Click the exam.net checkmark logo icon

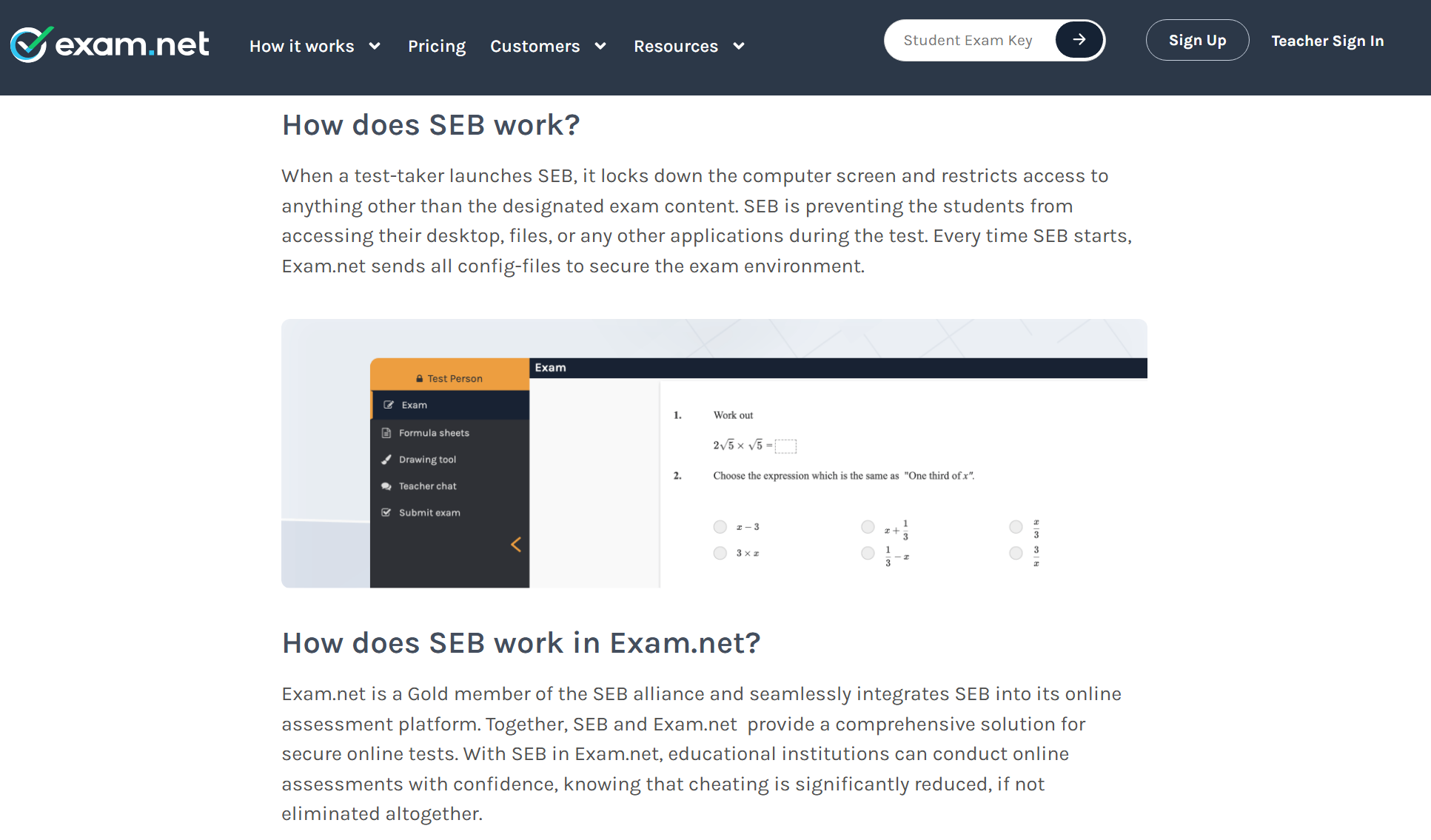(31, 44)
